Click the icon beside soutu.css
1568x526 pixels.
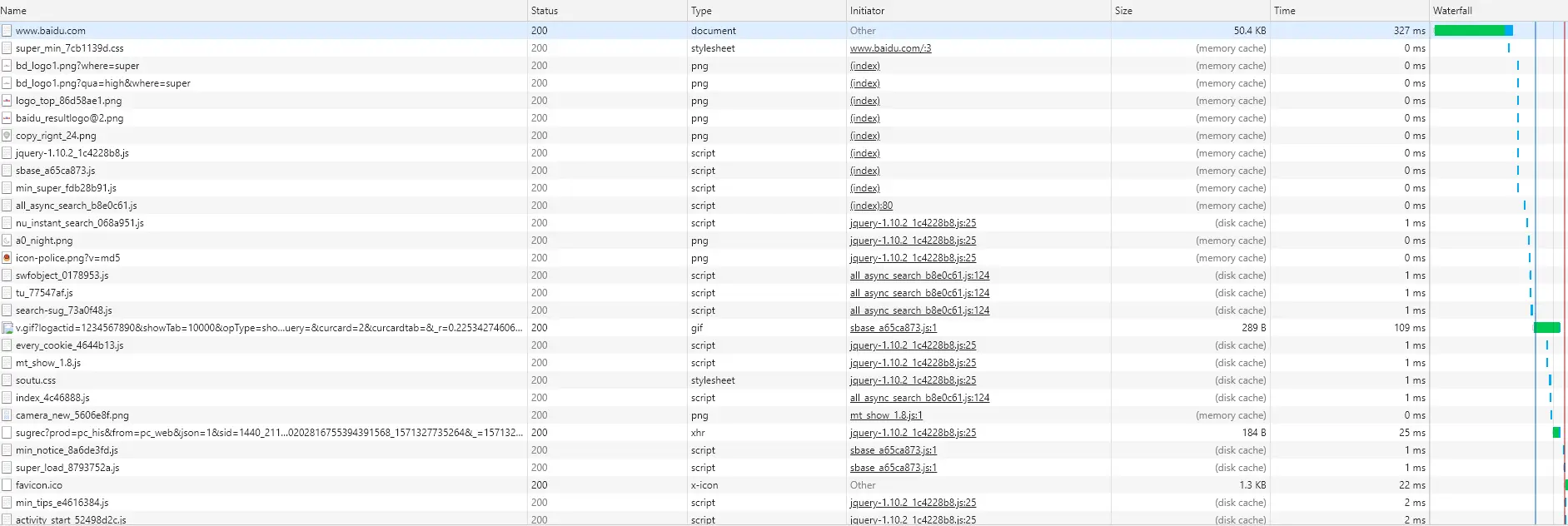tap(7, 380)
